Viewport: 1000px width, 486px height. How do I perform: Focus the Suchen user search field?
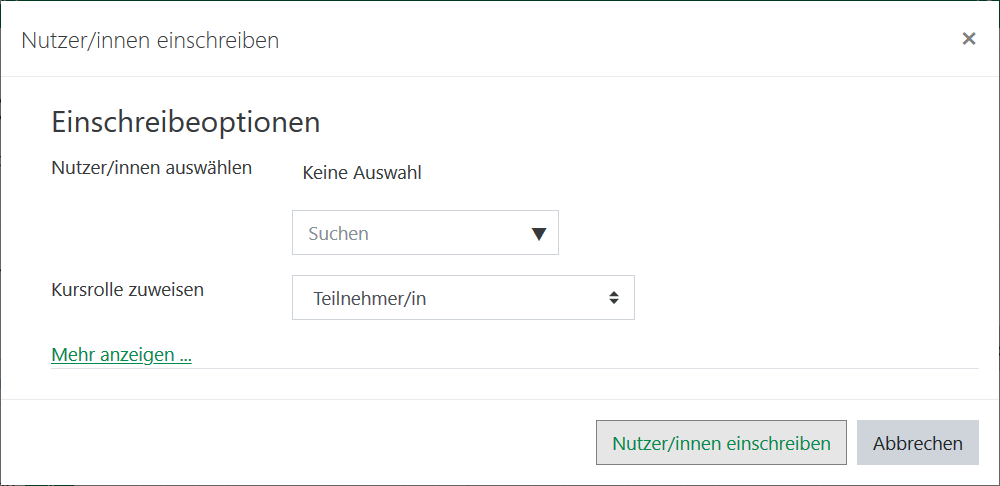(x=410, y=233)
